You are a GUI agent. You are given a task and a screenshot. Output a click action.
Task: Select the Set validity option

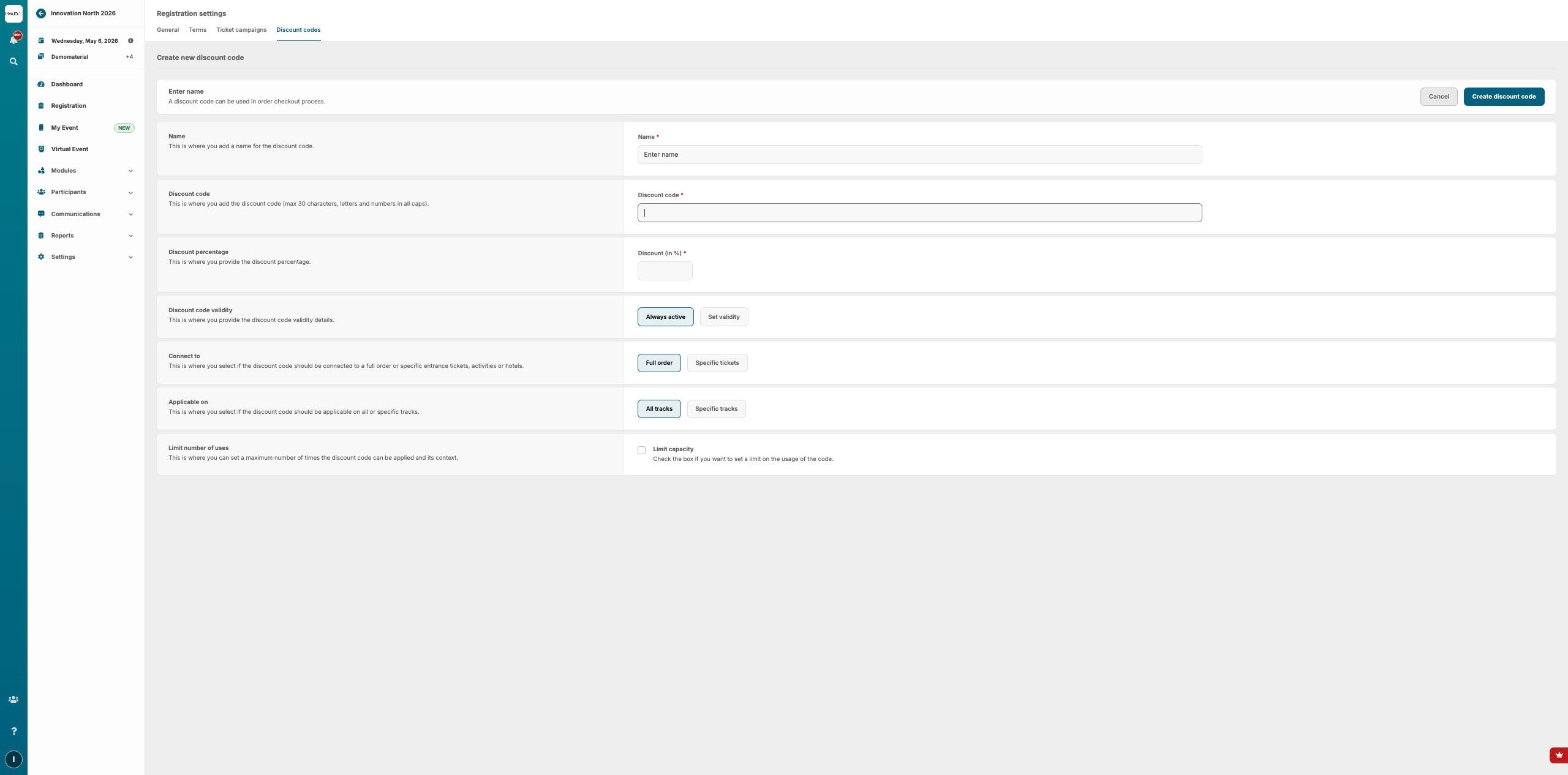[x=723, y=317]
